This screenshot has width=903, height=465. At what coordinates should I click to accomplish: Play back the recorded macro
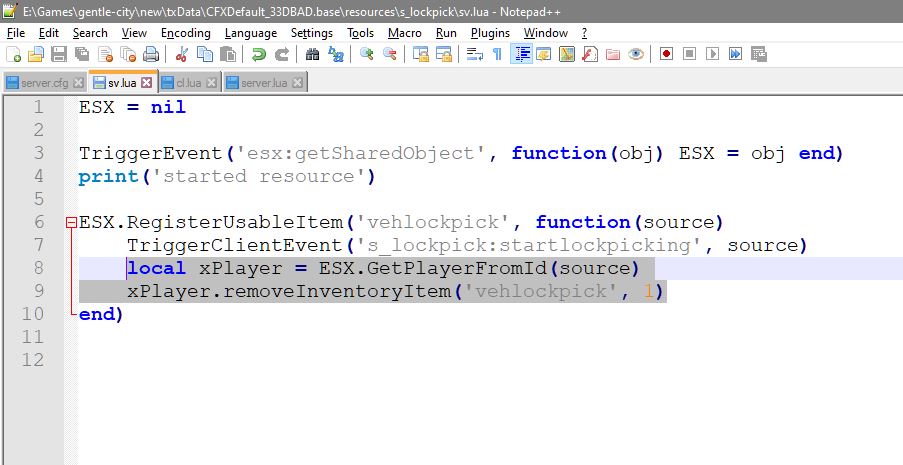pos(712,55)
